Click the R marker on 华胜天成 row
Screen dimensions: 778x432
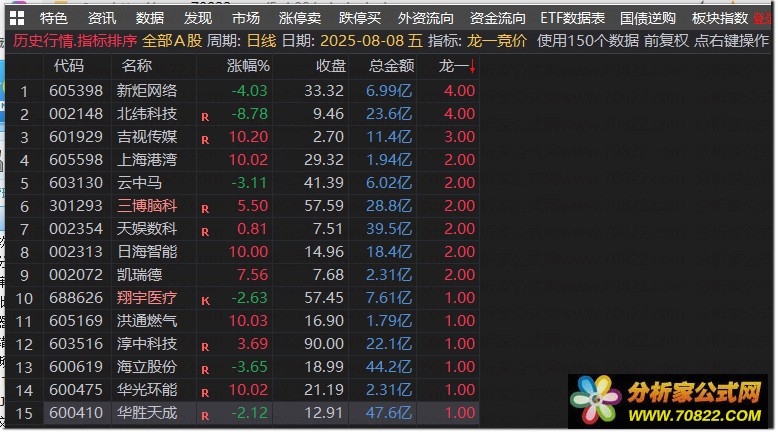click(x=205, y=416)
